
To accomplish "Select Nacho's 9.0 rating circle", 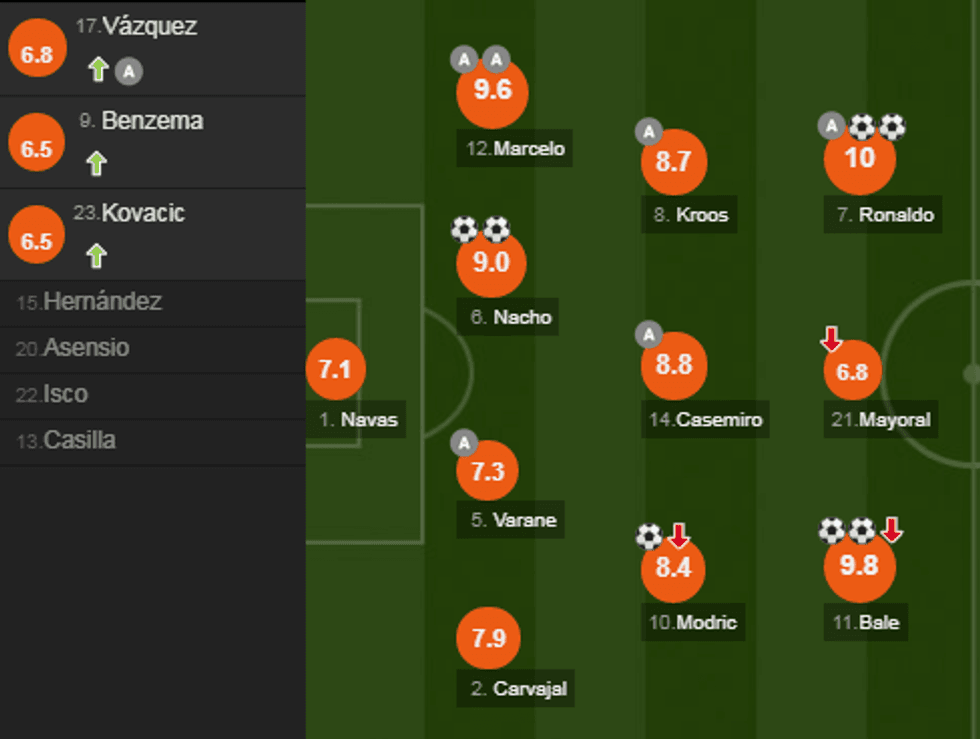I will click(490, 262).
